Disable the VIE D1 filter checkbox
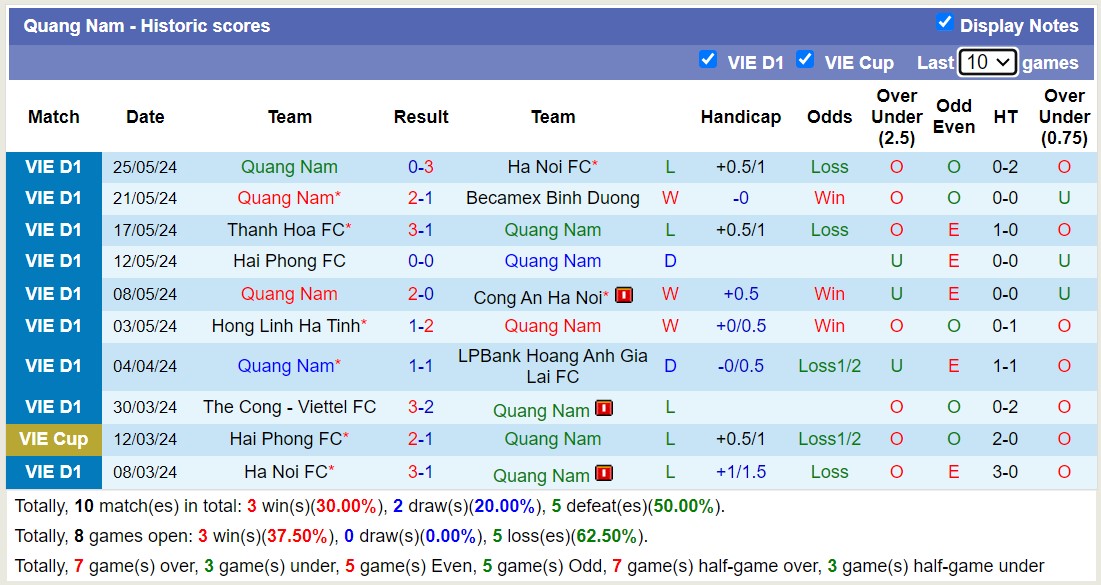 point(709,59)
